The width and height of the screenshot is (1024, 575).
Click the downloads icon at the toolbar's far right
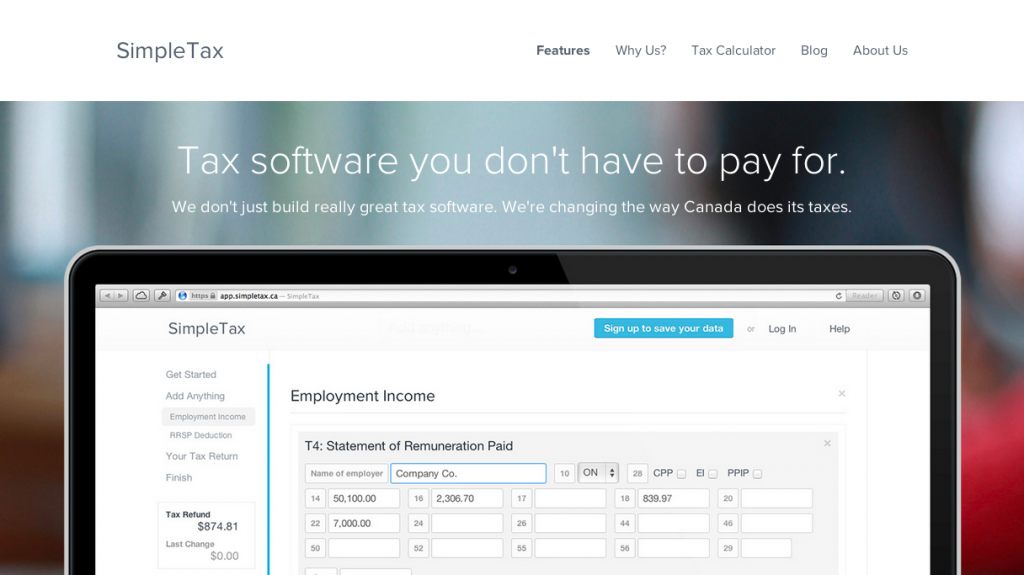tap(917, 296)
